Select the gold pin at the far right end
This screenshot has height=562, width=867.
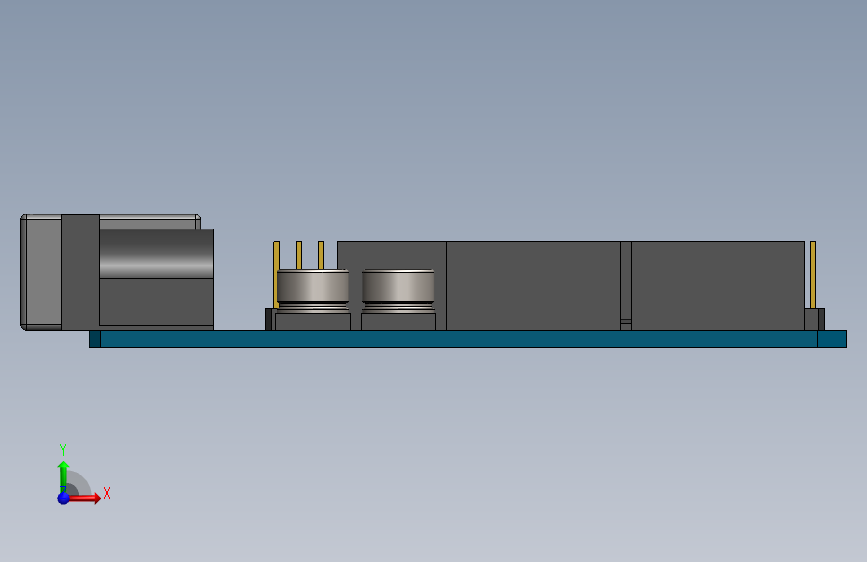[x=813, y=274]
